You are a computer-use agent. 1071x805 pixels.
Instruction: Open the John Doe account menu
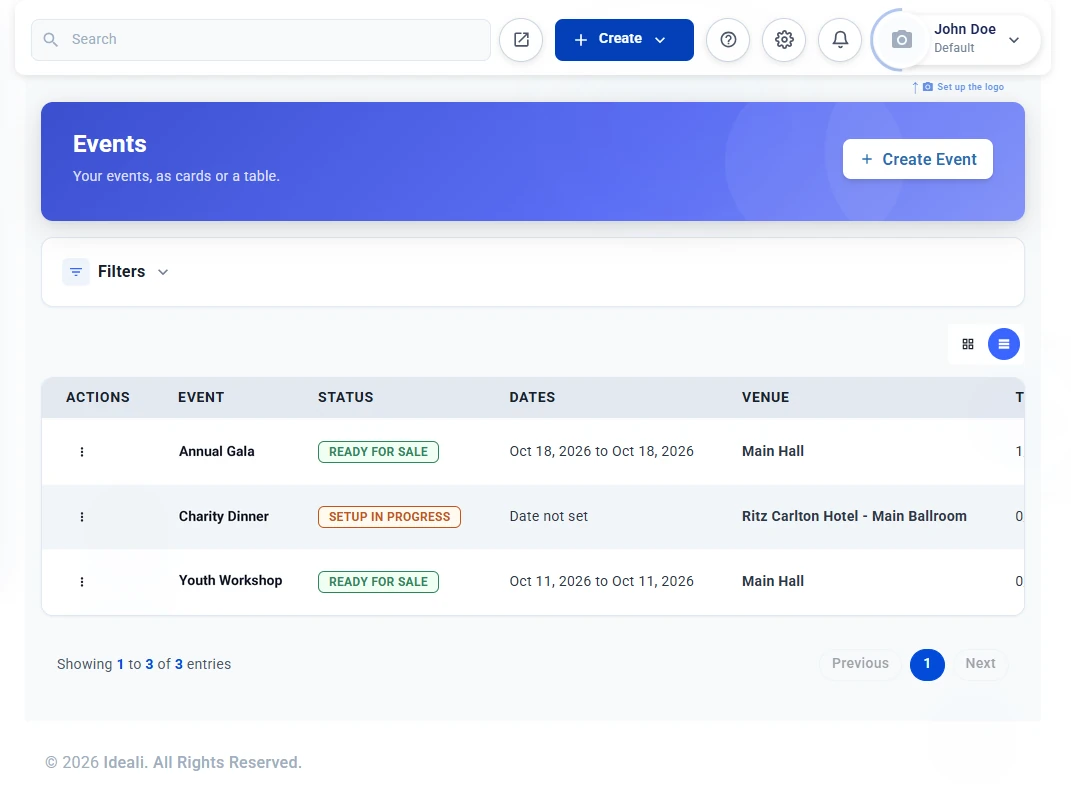tap(976, 39)
